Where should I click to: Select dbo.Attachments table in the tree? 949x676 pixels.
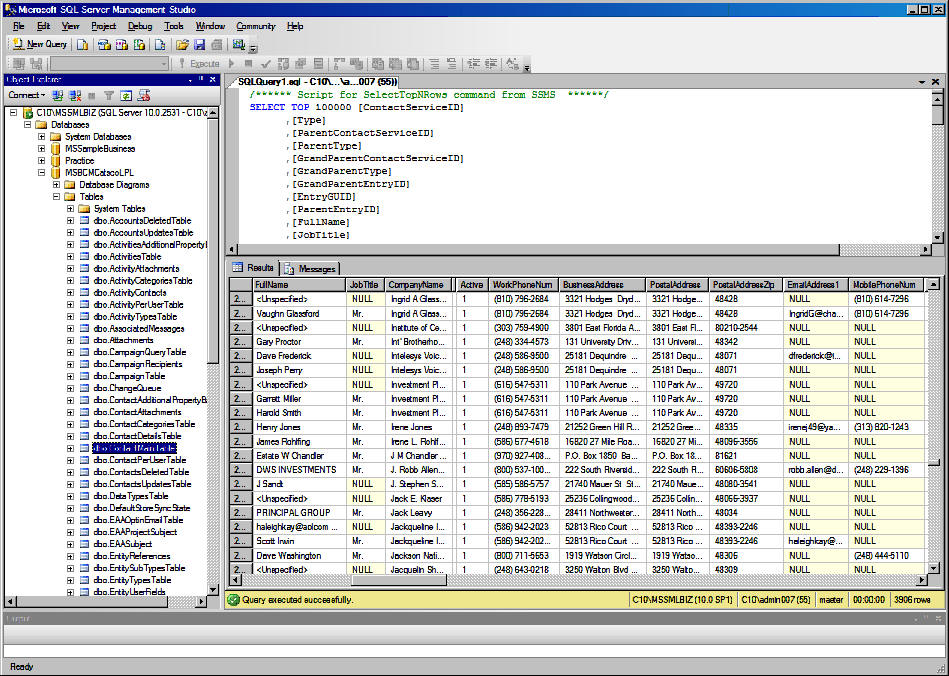123,340
